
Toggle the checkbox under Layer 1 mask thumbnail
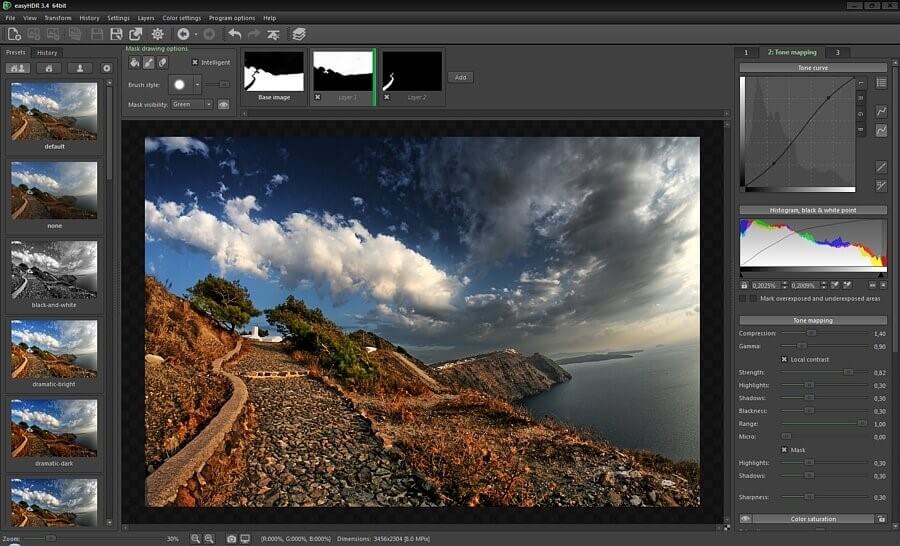pyautogui.click(x=317, y=98)
